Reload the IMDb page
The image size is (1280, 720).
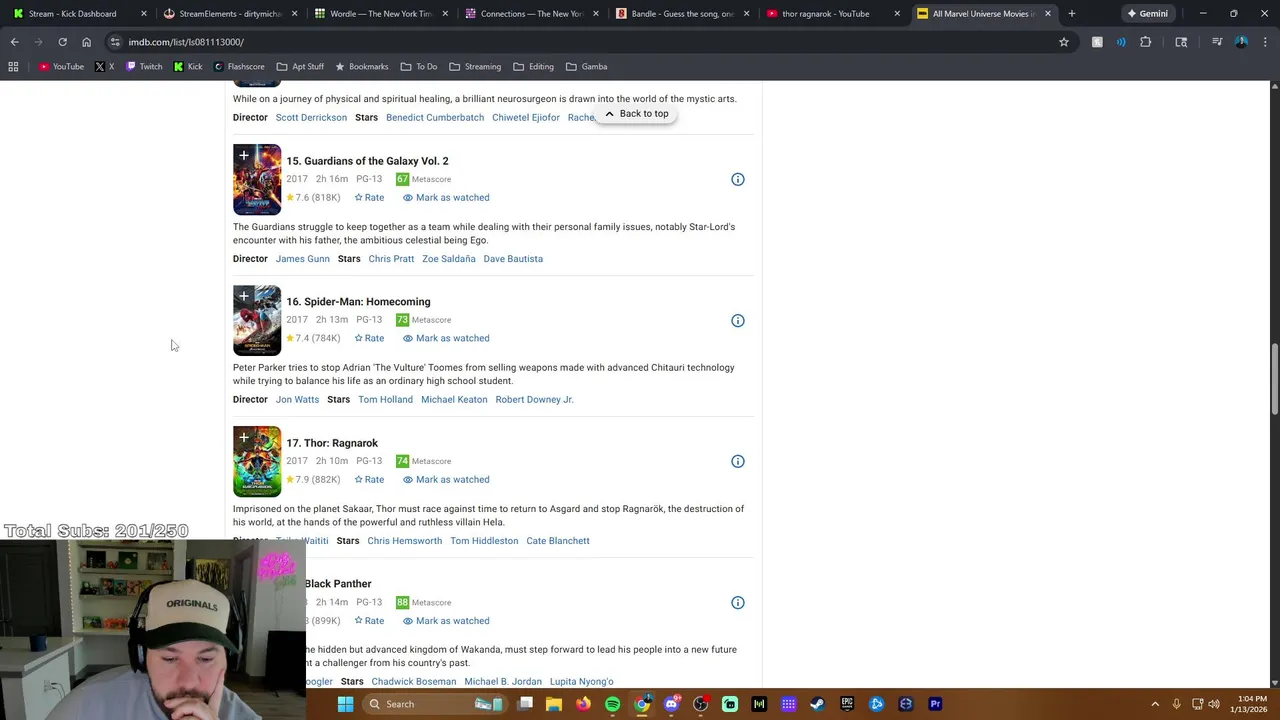62,42
